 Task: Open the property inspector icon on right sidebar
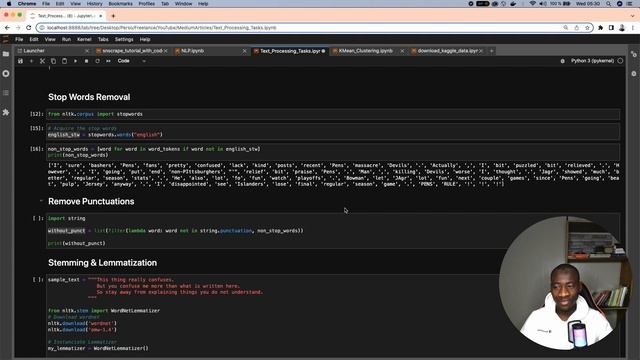pyautogui.click(x=633, y=54)
